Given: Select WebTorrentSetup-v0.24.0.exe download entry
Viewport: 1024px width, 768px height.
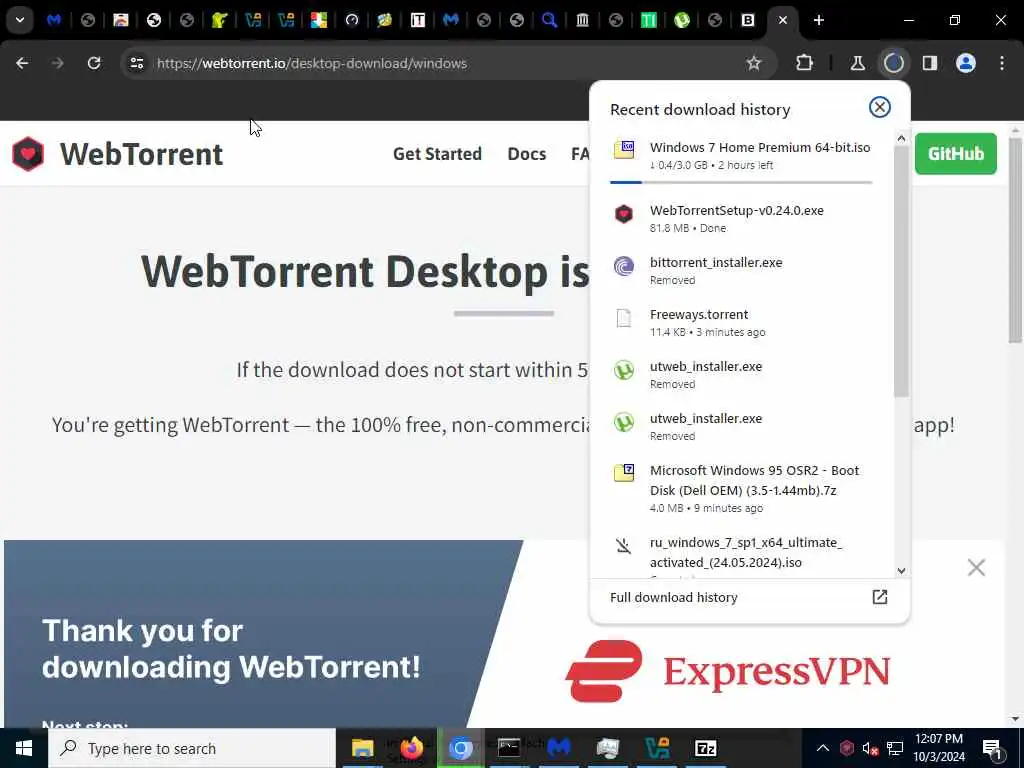Looking at the screenshot, I should tap(741, 219).
